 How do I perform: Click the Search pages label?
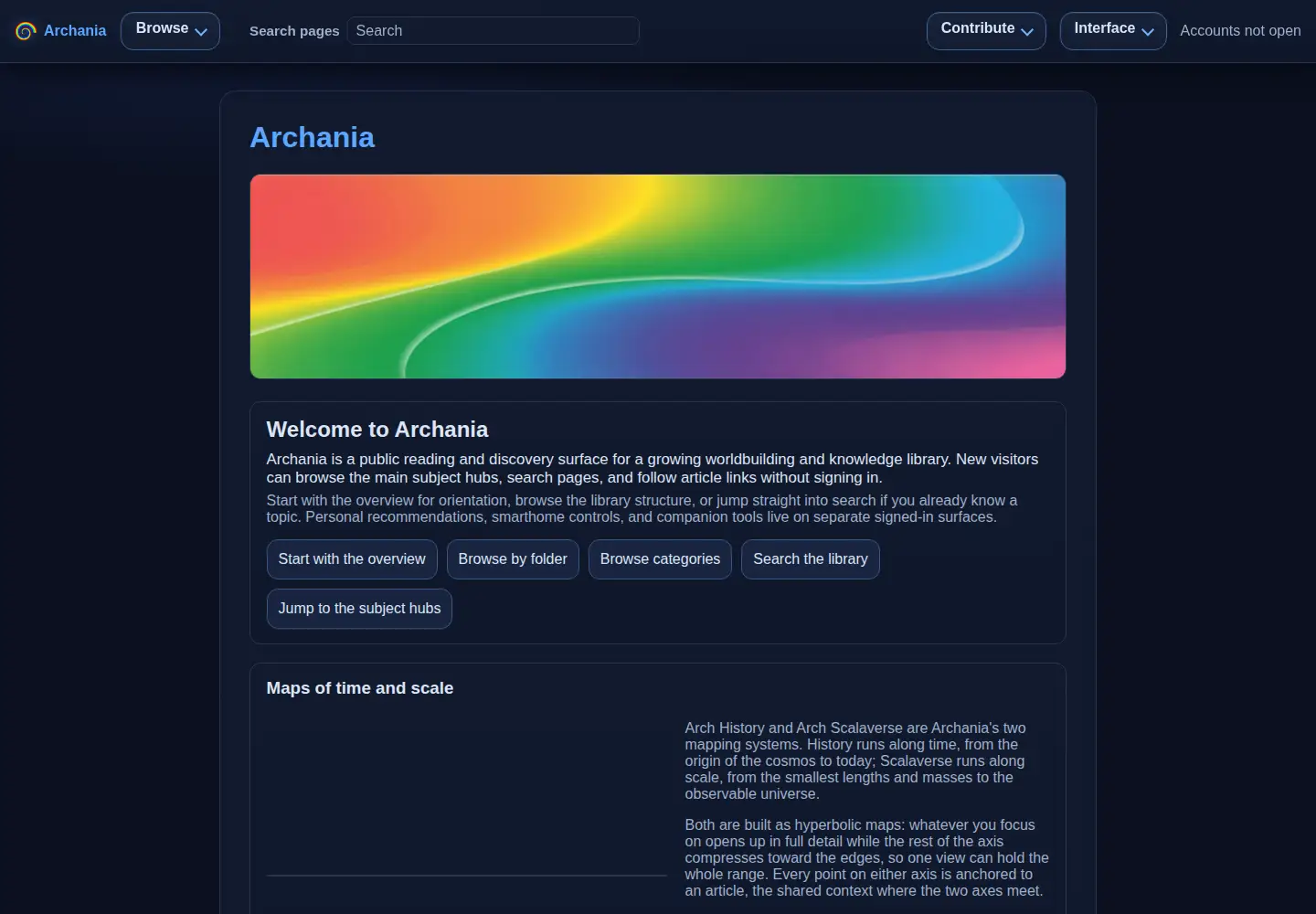tap(294, 31)
